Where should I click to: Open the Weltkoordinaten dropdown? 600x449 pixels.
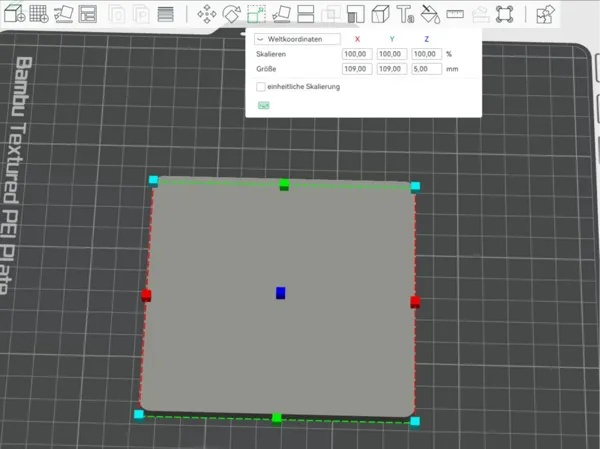[297, 39]
